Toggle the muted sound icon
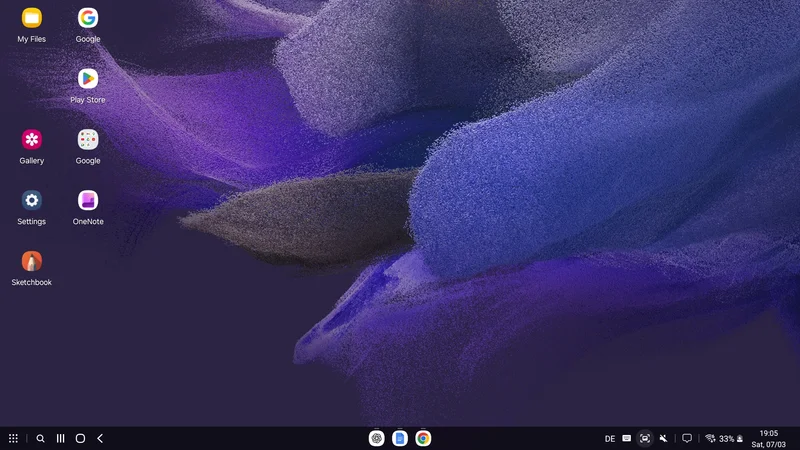800x450 pixels. click(x=663, y=438)
